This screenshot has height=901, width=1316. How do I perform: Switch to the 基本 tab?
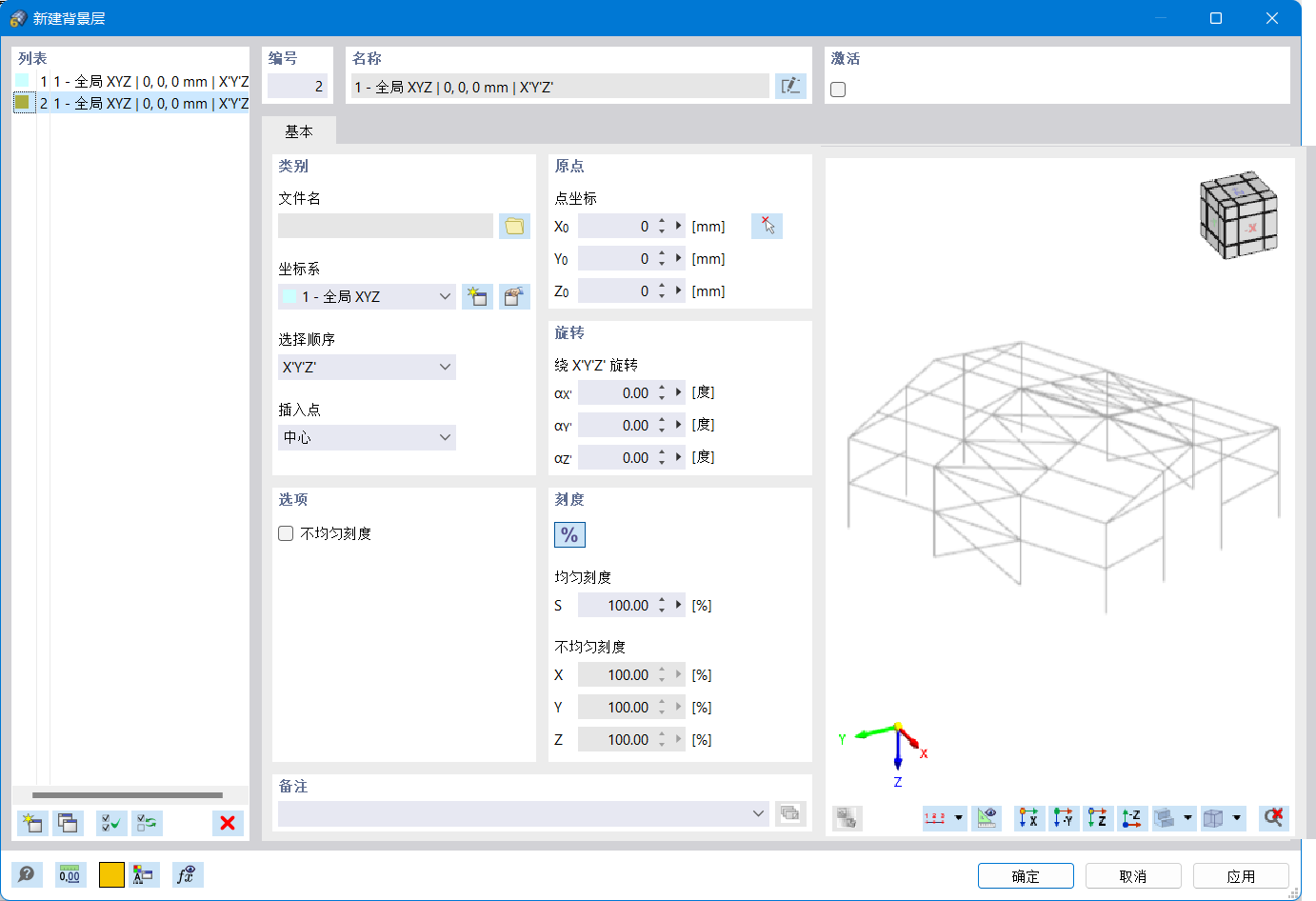point(299,131)
